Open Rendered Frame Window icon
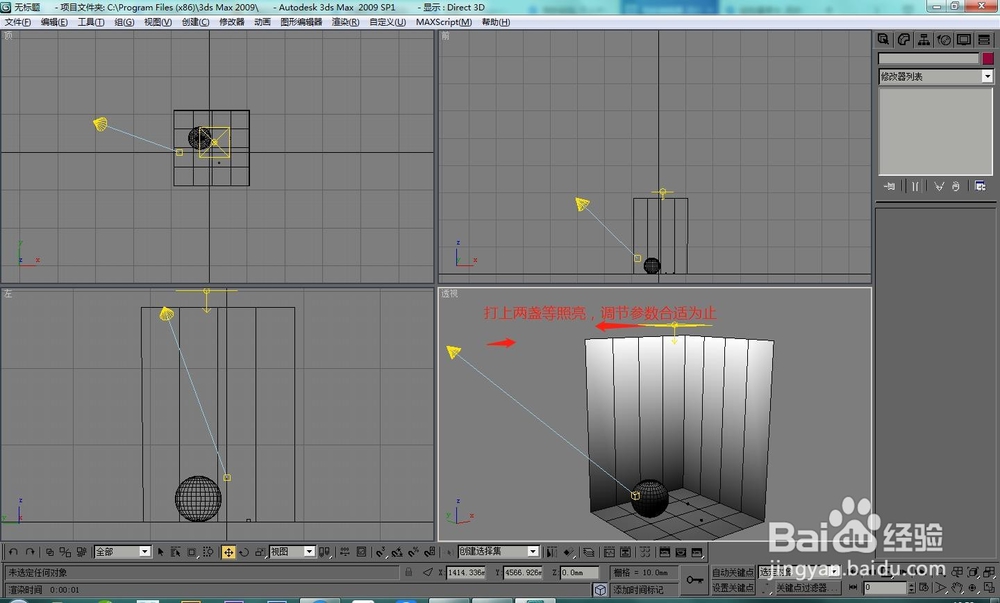This screenshot has width=1000, height=603. (680, 552)
